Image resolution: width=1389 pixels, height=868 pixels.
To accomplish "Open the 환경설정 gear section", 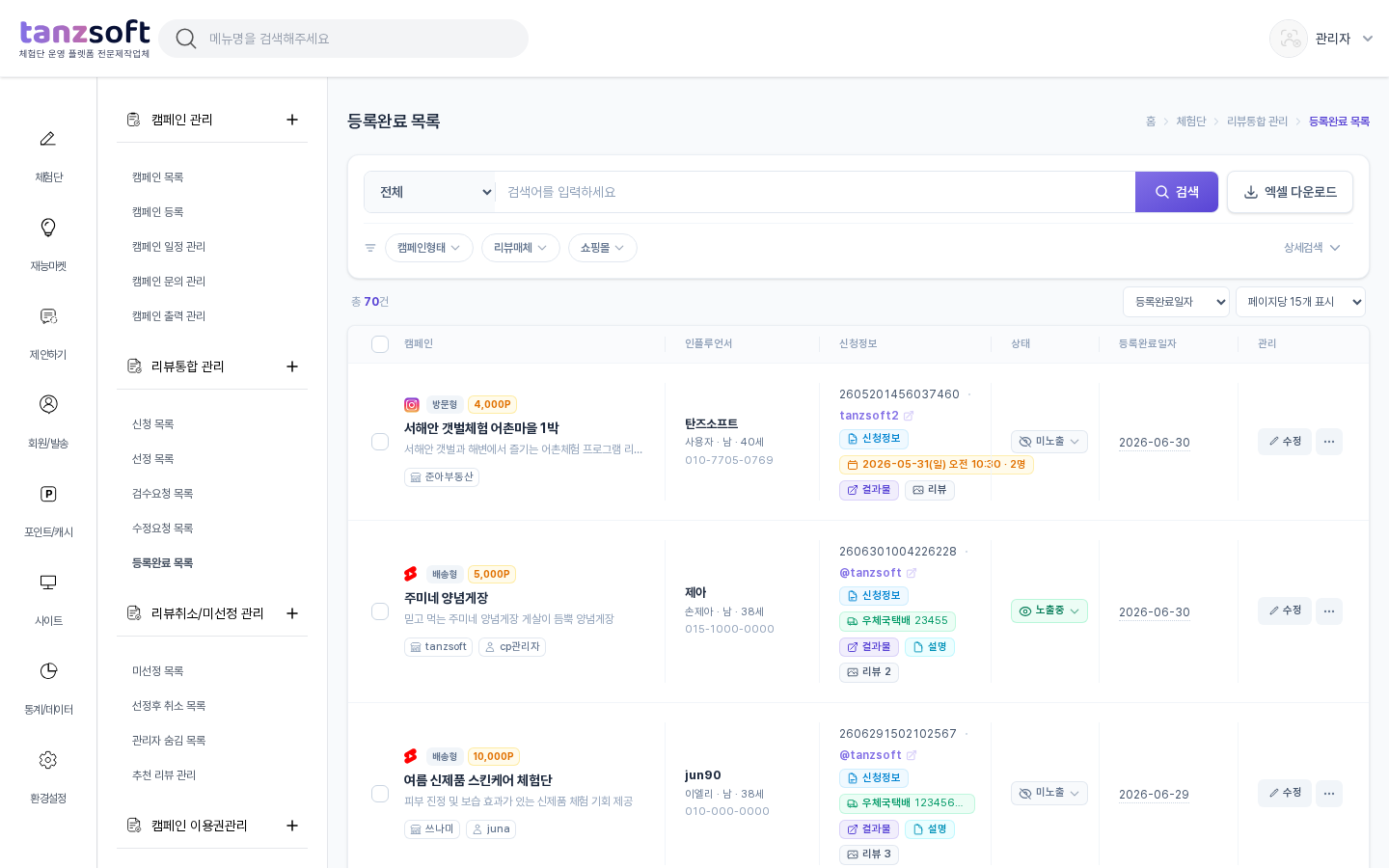I will click(x=47, y=776).
